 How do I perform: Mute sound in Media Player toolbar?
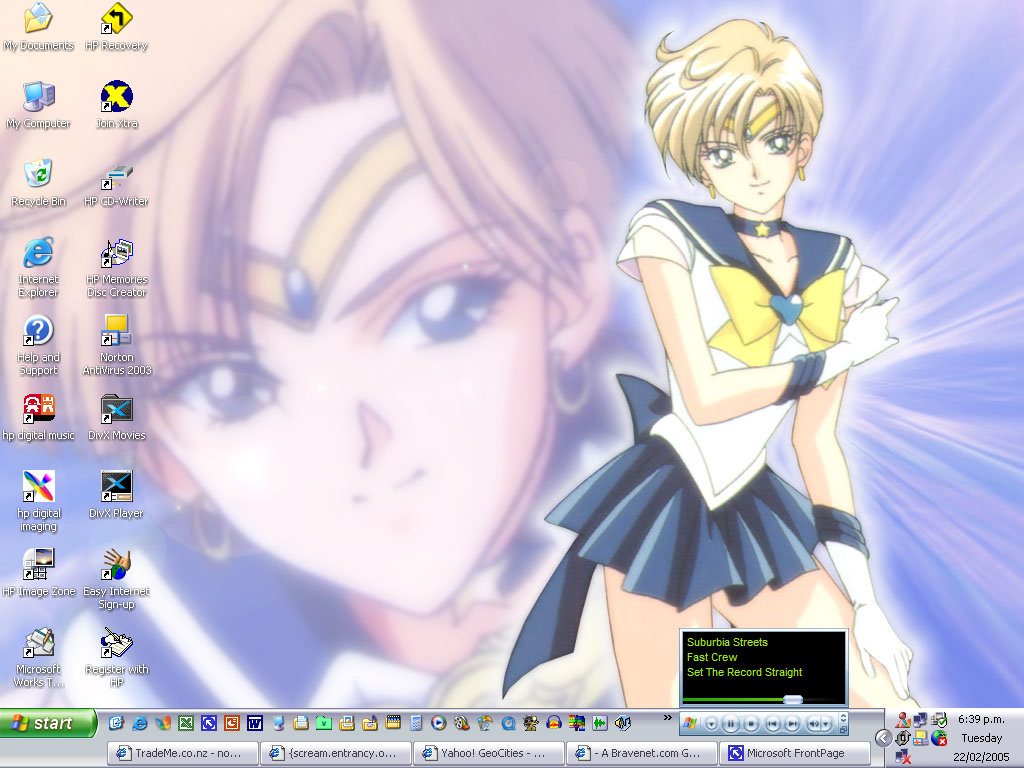tap(814, 724)
